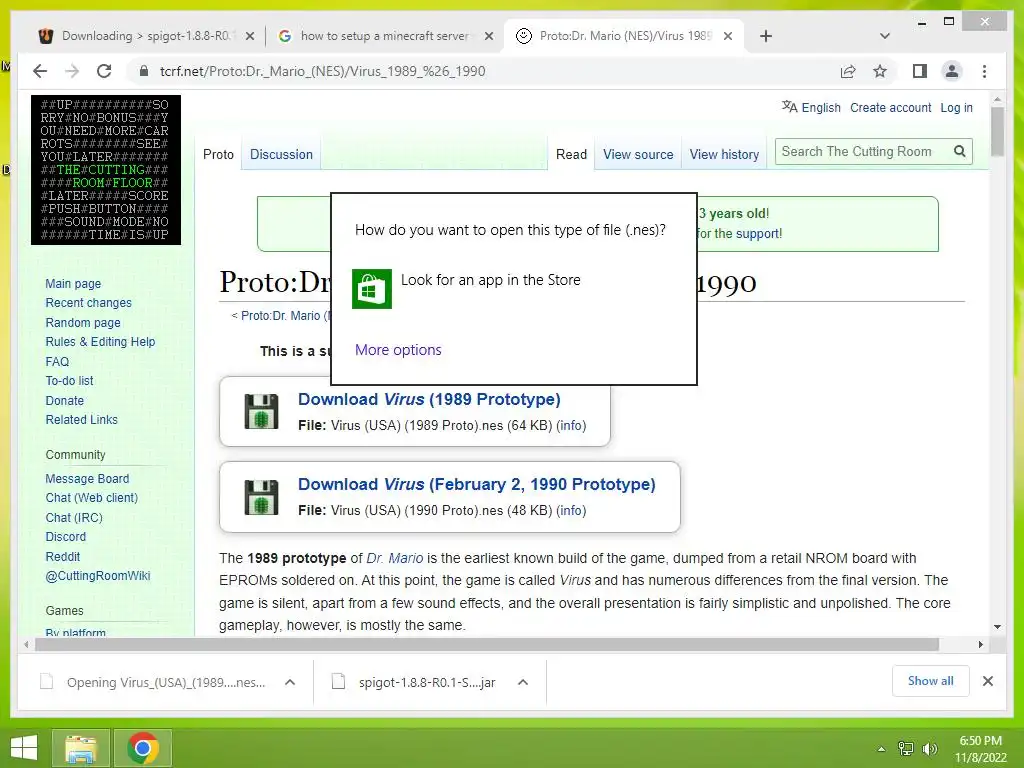Close the minecraft server search tab
Screen dimensions: 1024x768
pyautogui.click(x=488, y=36)
